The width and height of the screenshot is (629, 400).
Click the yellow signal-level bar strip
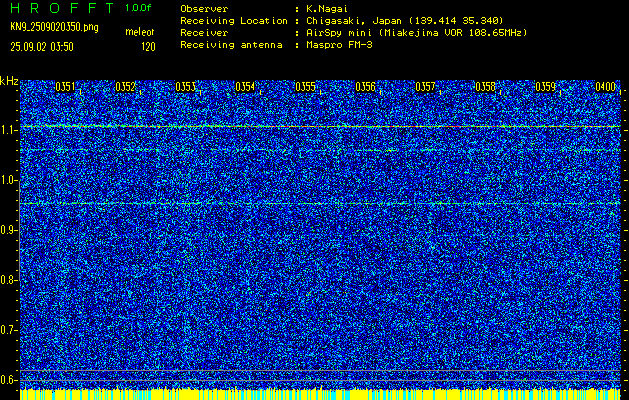click(320, 394)
